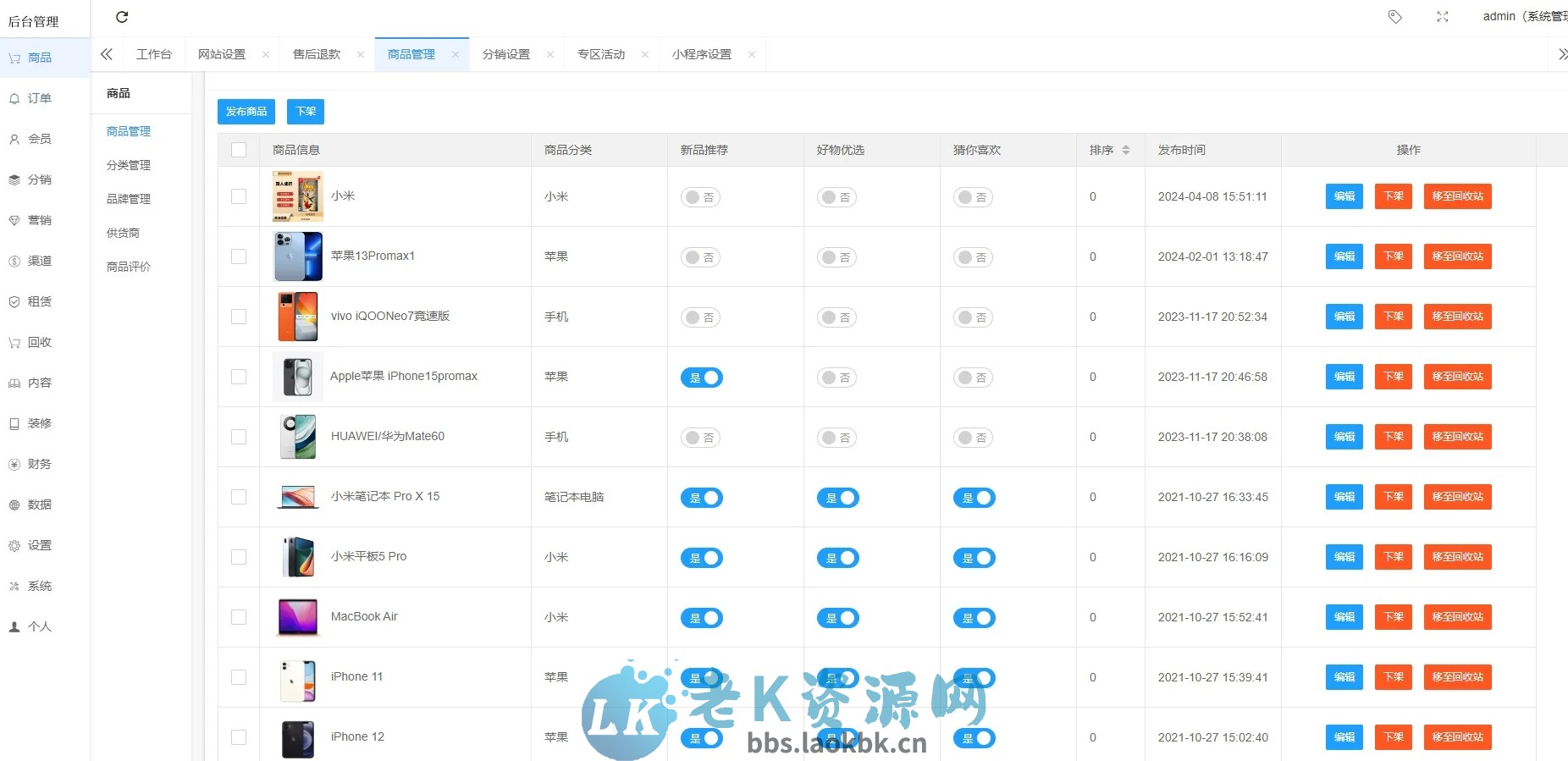Turn off 好物优选 for 小米平板5 Pro
Screen dimensions: 1568x761
point(838,558)
